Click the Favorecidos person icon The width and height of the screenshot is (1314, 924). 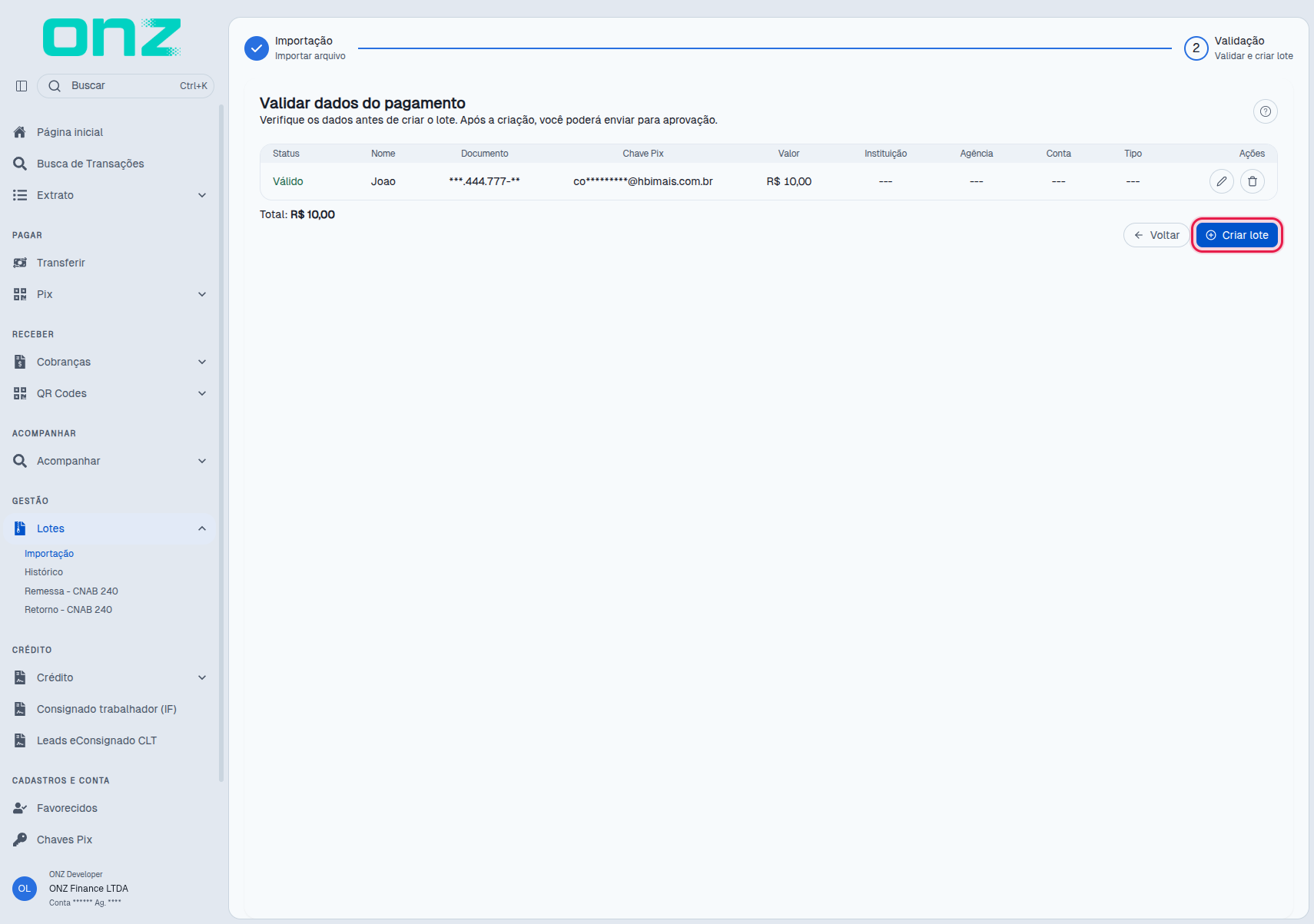click(x=20, y=808)
